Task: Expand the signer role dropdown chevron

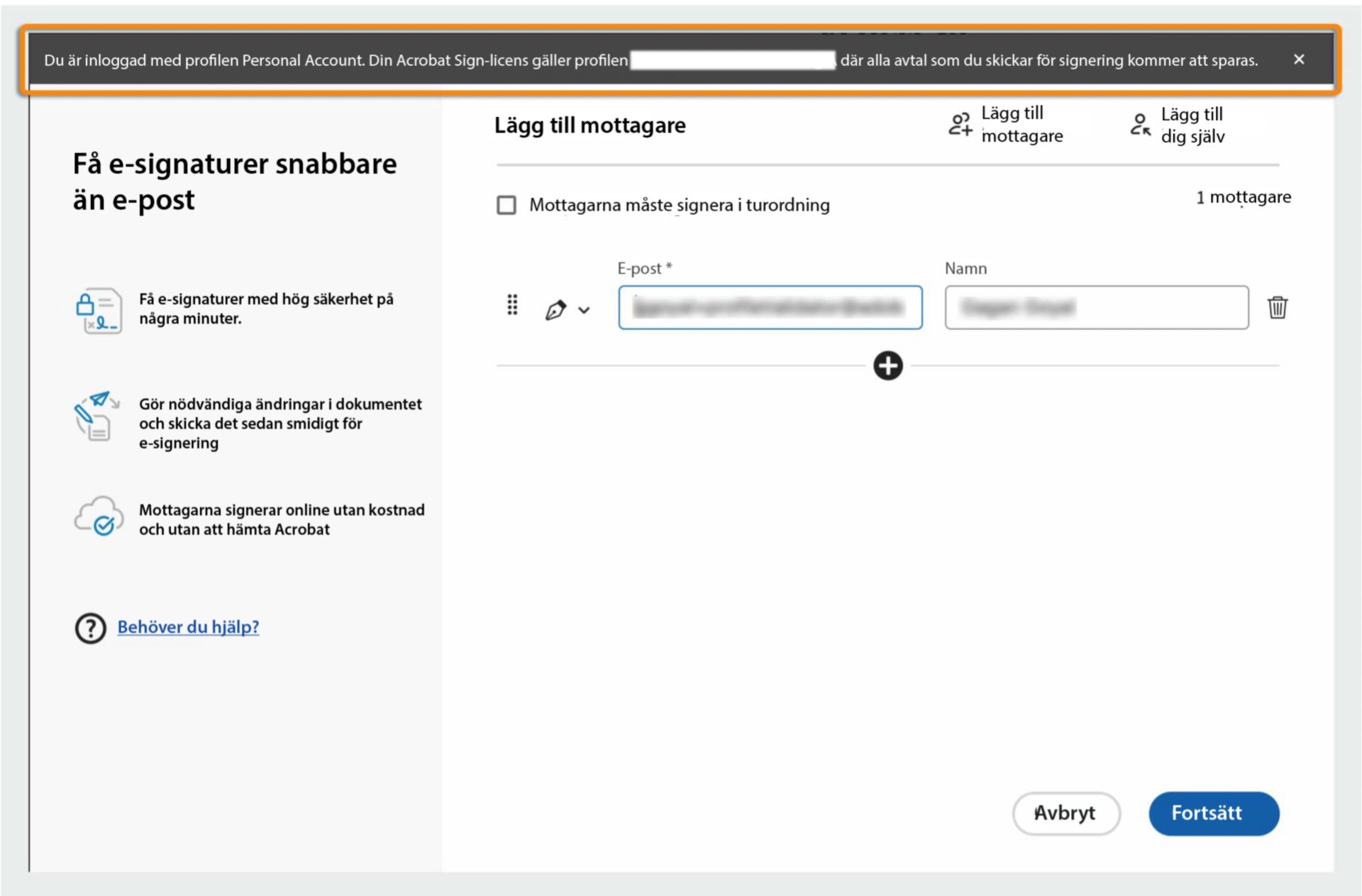Action: click(x=584, y=310)
